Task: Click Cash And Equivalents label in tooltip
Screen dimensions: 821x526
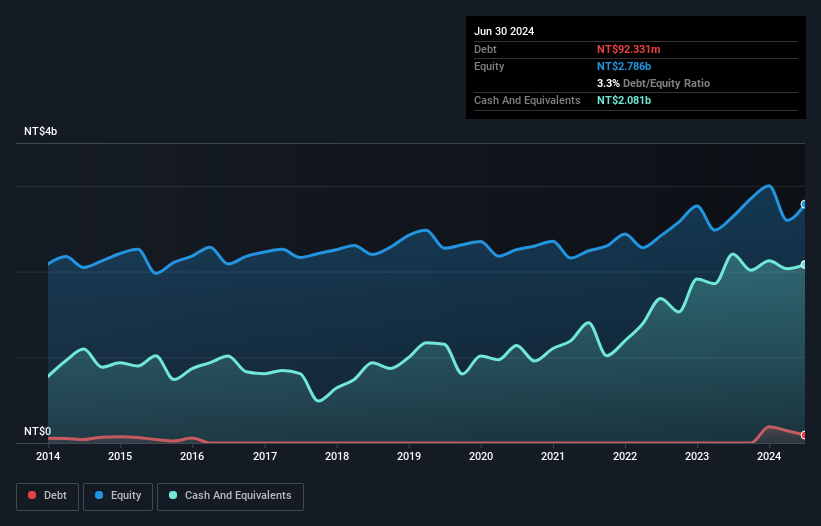Action: [527, 100]
